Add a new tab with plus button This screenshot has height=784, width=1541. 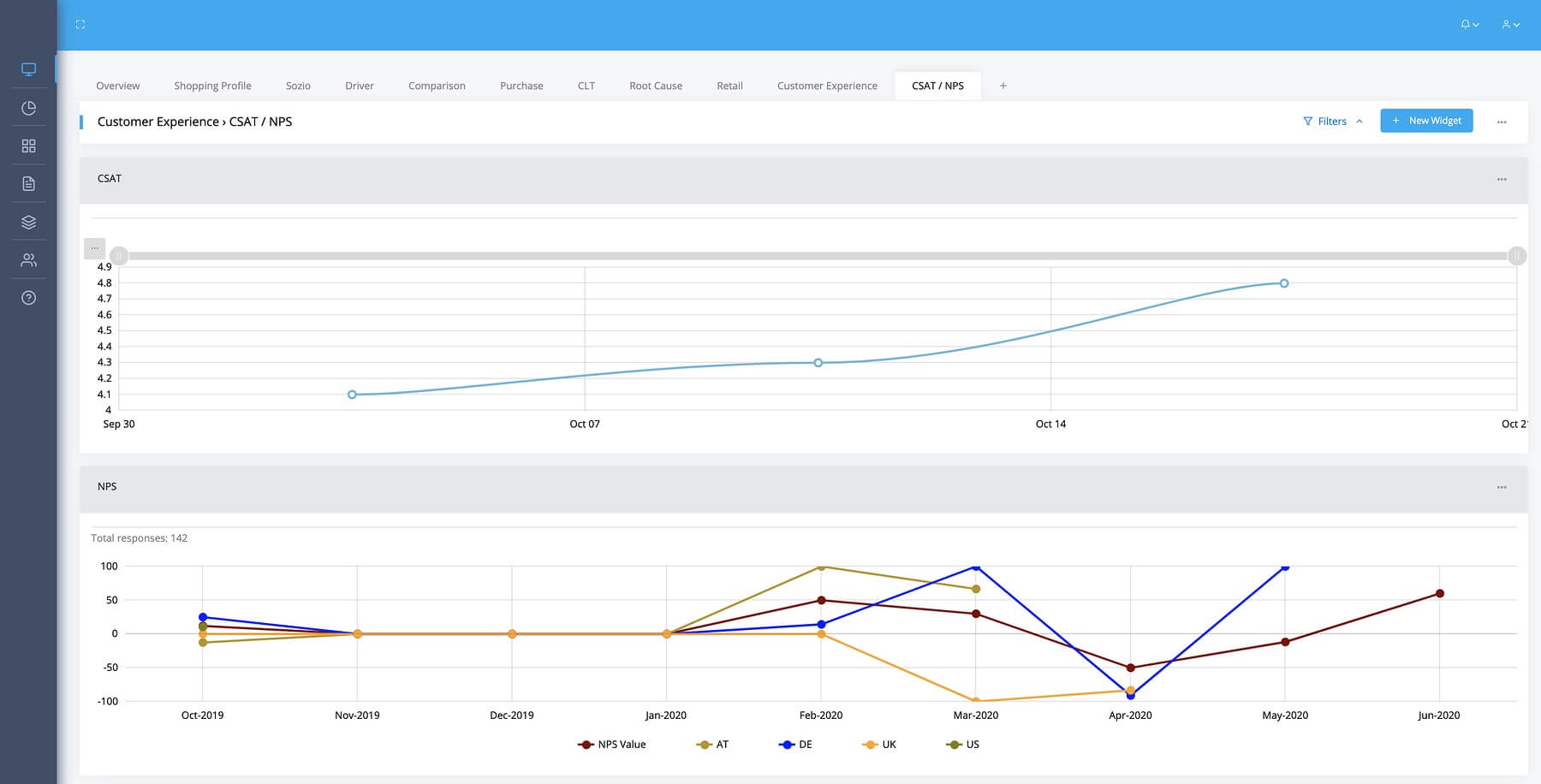[1003, 86]
